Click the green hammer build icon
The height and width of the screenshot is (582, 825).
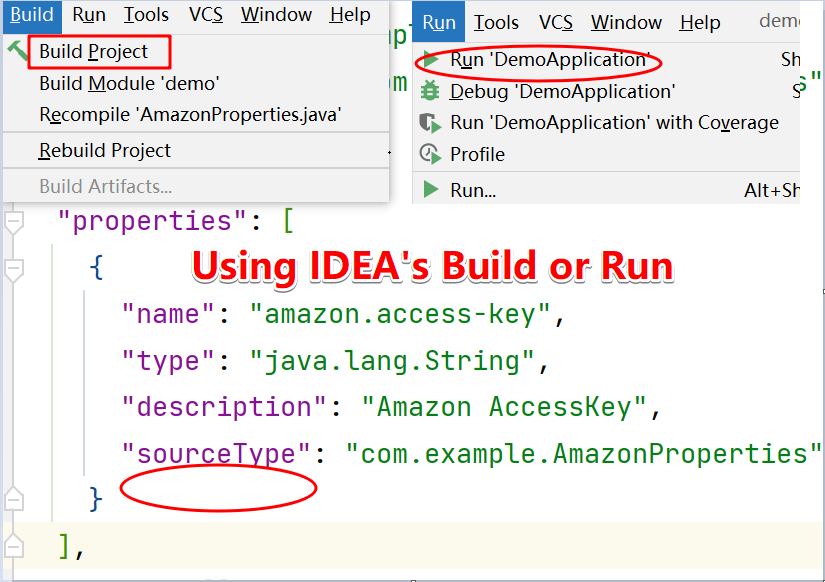tap(17, 51)
